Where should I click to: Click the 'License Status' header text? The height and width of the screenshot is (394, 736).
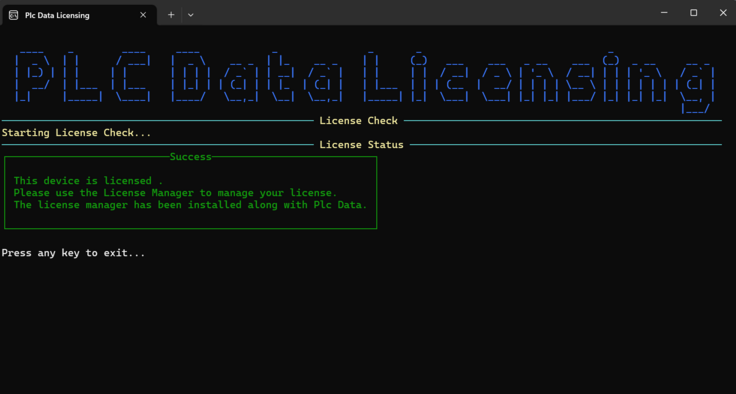[x=361, y=145]
